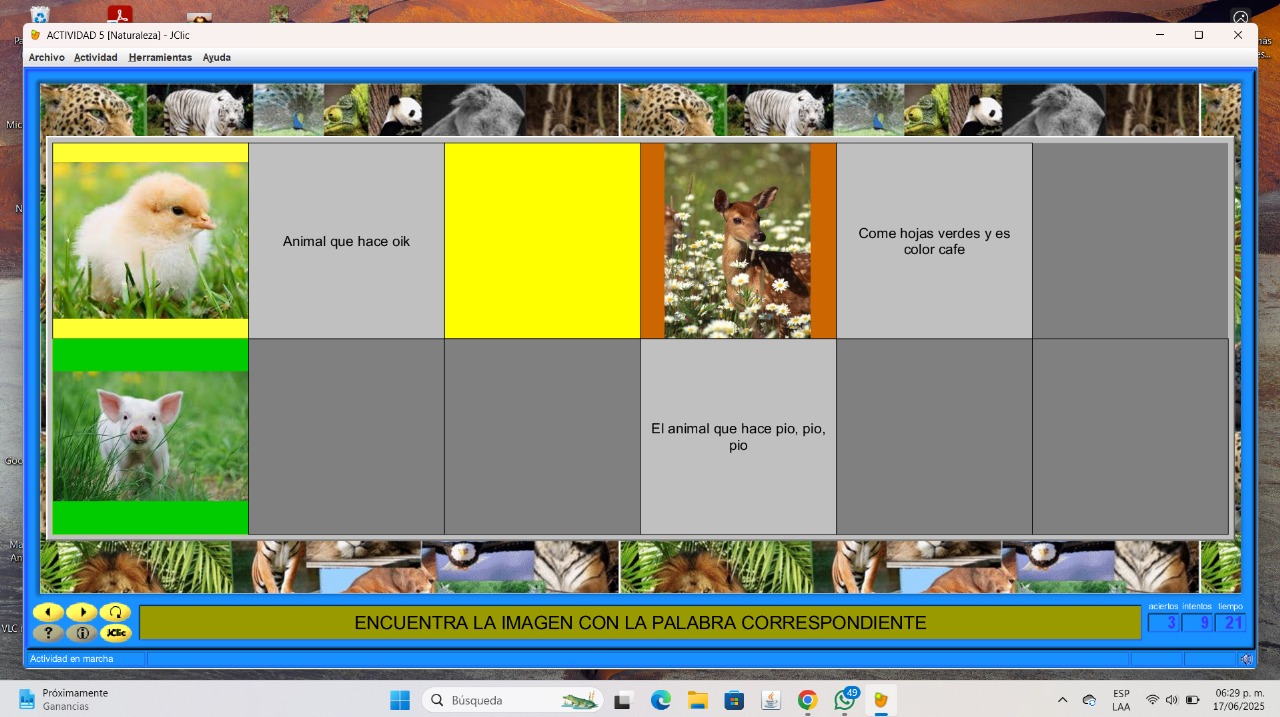Pick the 'Come hojas verdes' text card

pyautogui.click(x=934, y=241)
